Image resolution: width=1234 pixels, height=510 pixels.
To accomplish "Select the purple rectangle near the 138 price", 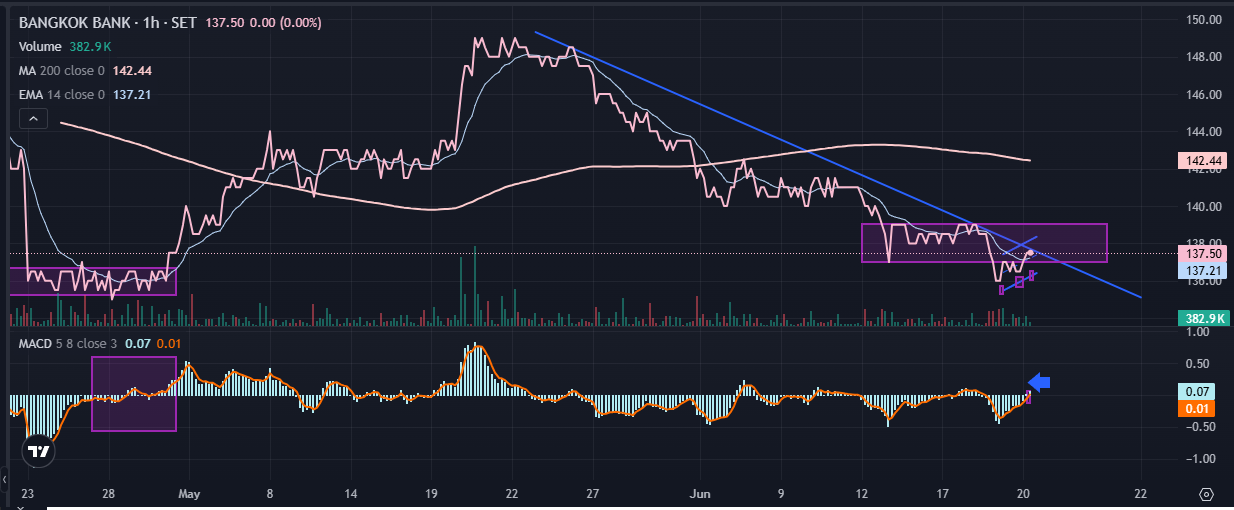I will (x=984, y=243).
